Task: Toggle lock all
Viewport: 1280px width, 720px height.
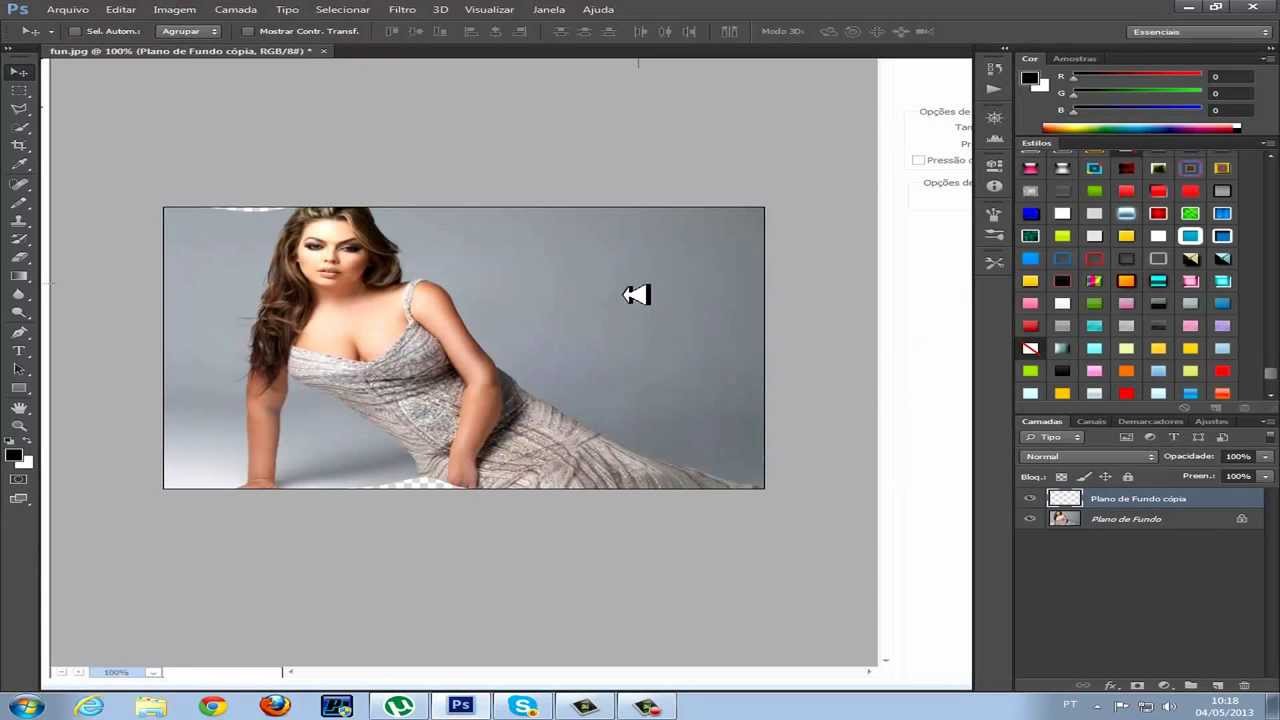Action: (1128, 477)
